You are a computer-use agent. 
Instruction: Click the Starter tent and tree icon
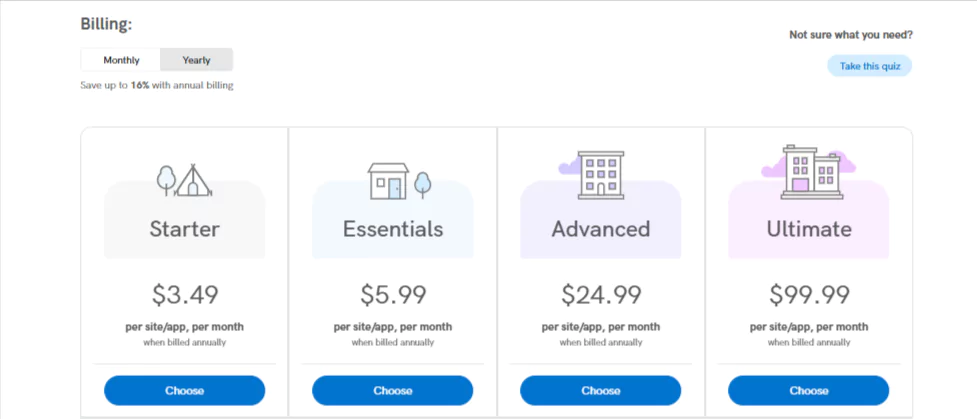(x=184, y=180)
